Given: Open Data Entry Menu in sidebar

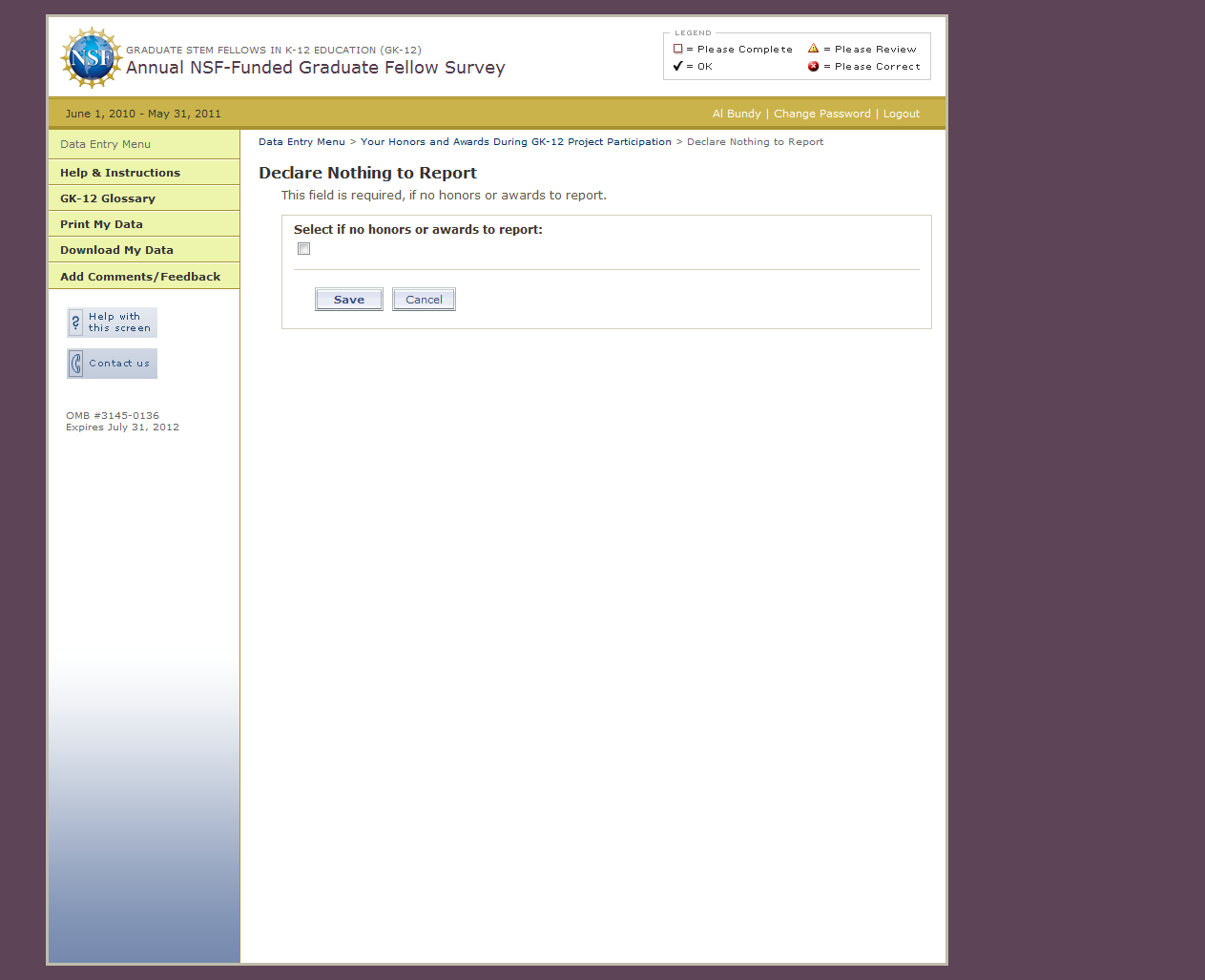Looking at the screenshot, I should 105,144.
